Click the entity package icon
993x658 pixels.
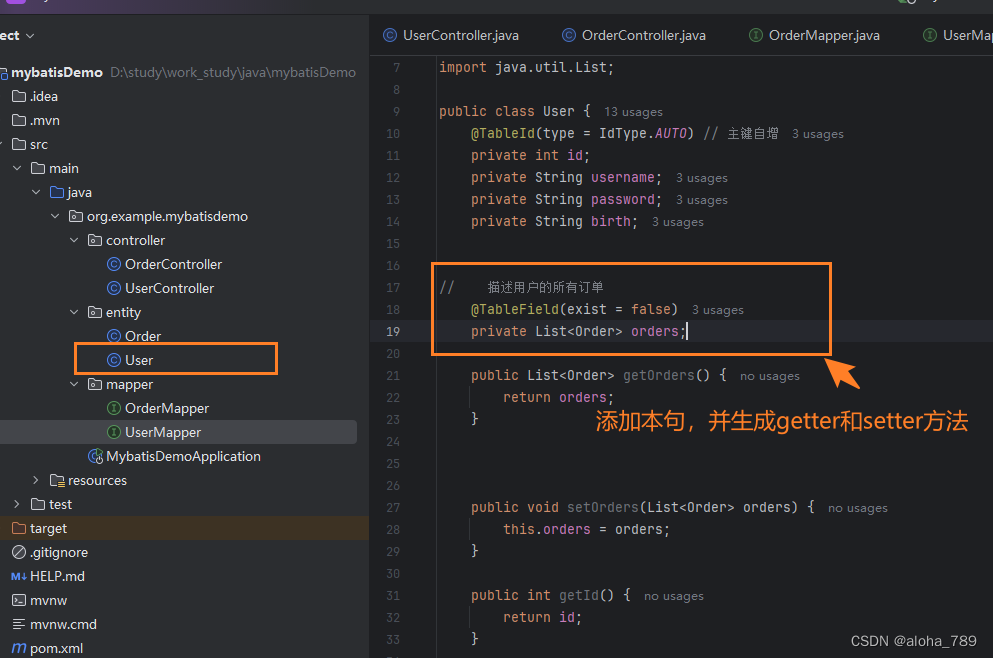pos(95,312)
